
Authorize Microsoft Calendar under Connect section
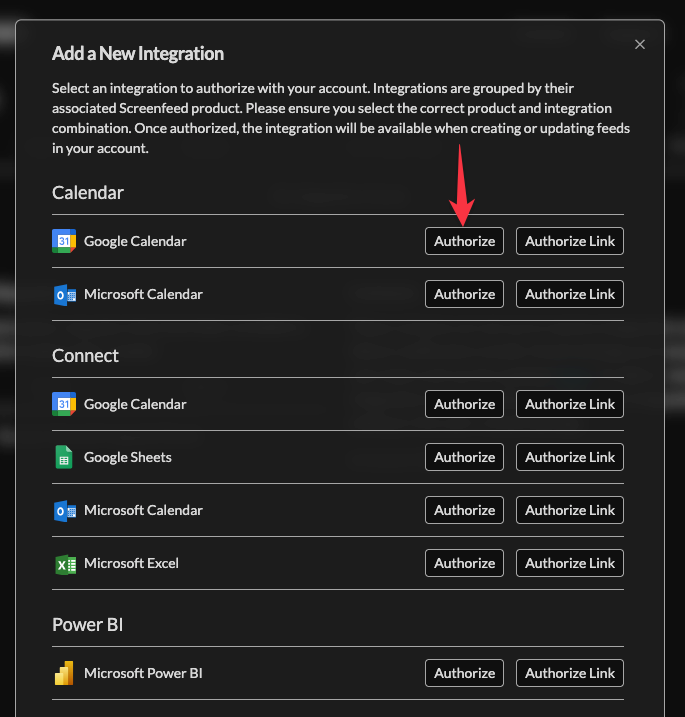tap(464, 510)
